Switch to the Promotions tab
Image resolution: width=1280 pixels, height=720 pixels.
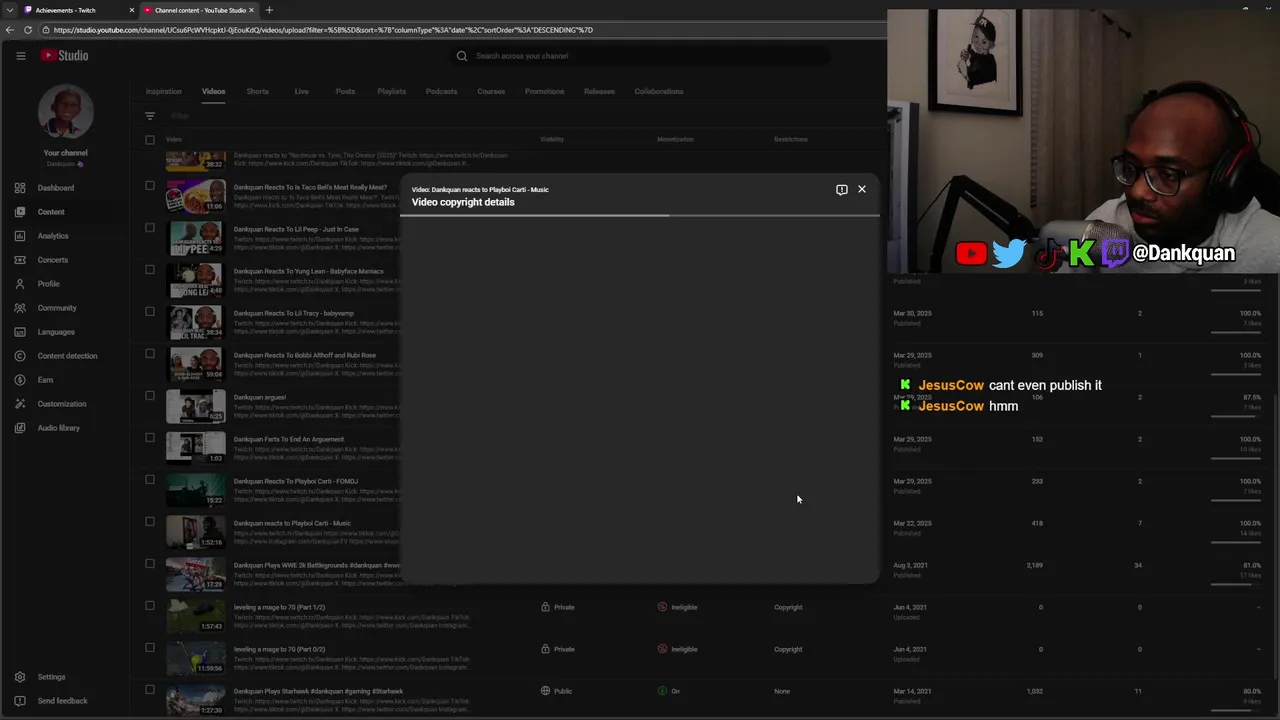point(544,91)
